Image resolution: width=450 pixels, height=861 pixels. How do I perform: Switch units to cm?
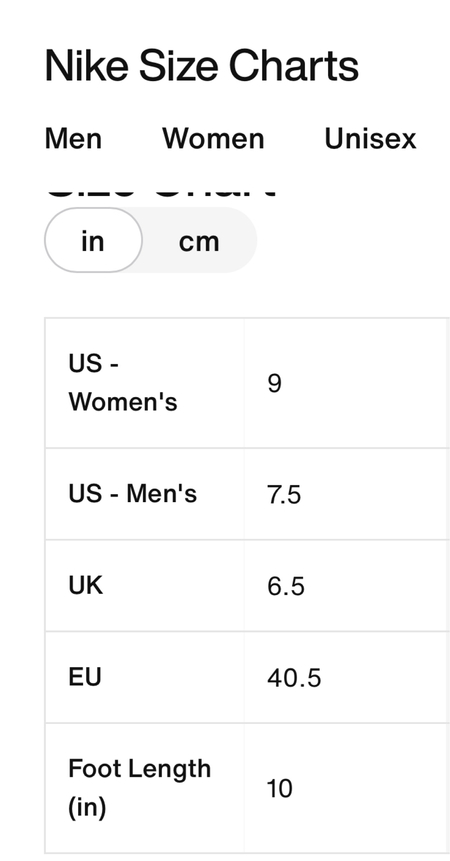[x=199, y=240]
